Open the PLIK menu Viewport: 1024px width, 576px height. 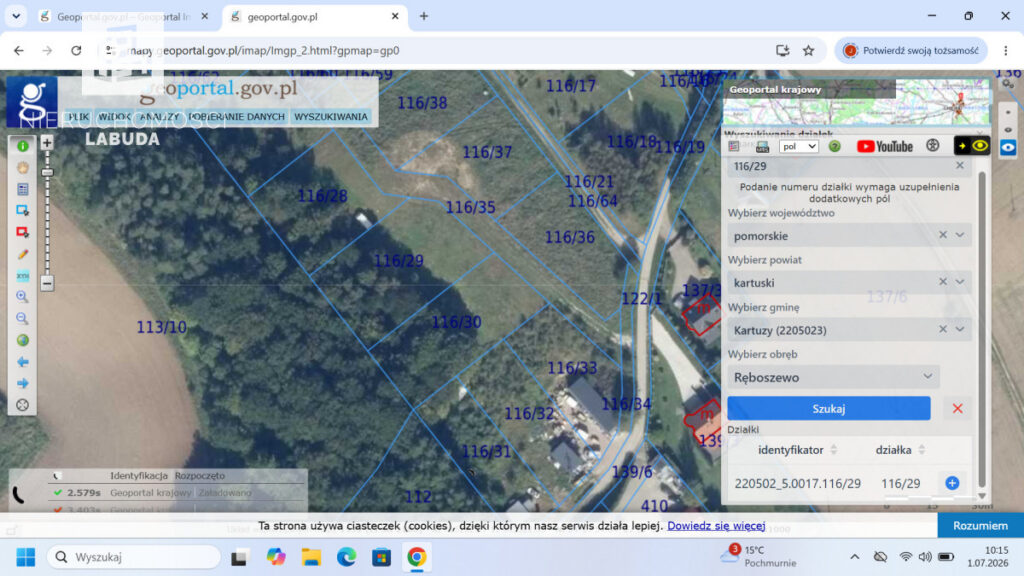coord(79,117)
